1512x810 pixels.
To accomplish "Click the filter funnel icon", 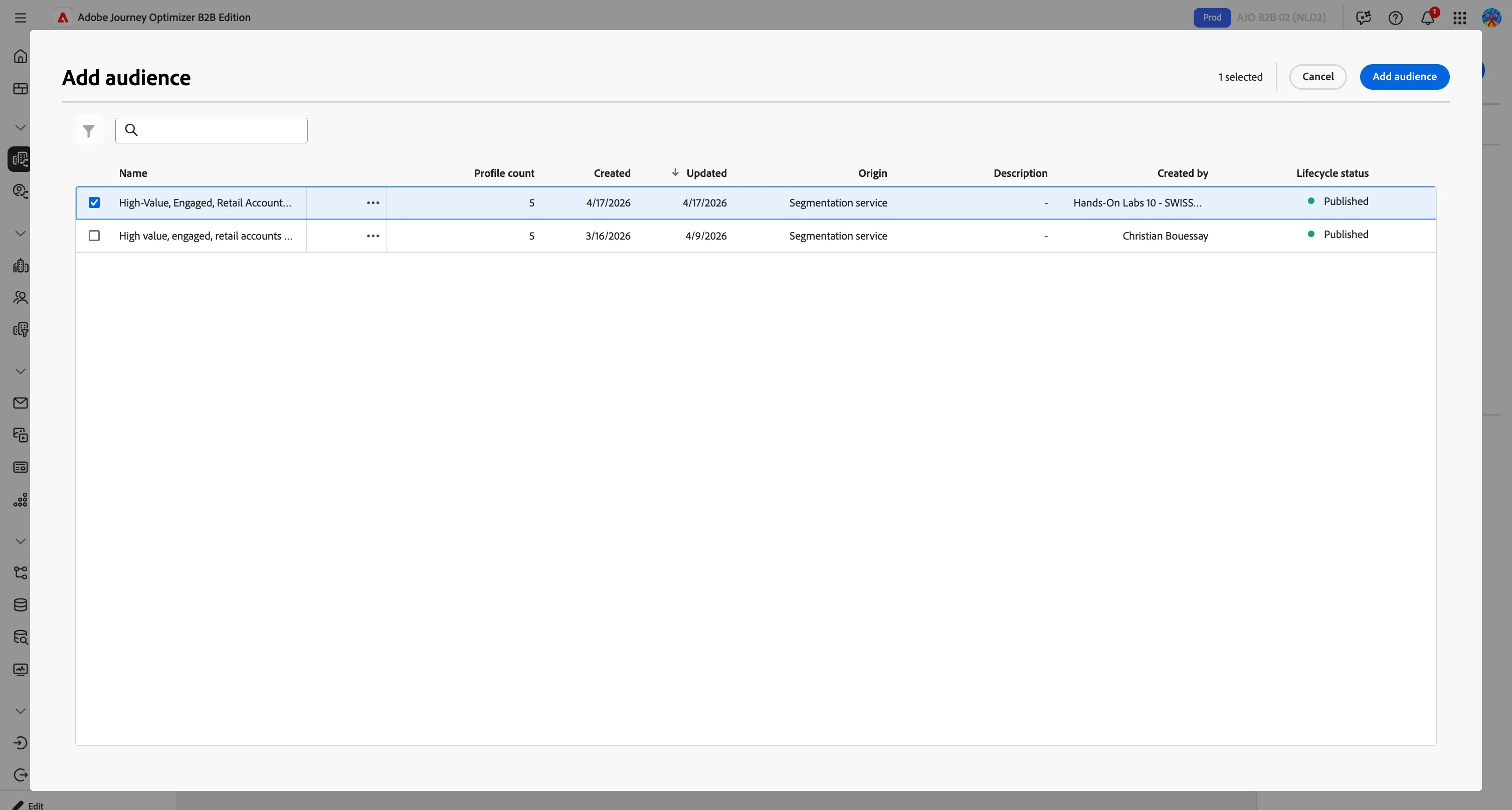I will tap(89, 131).
